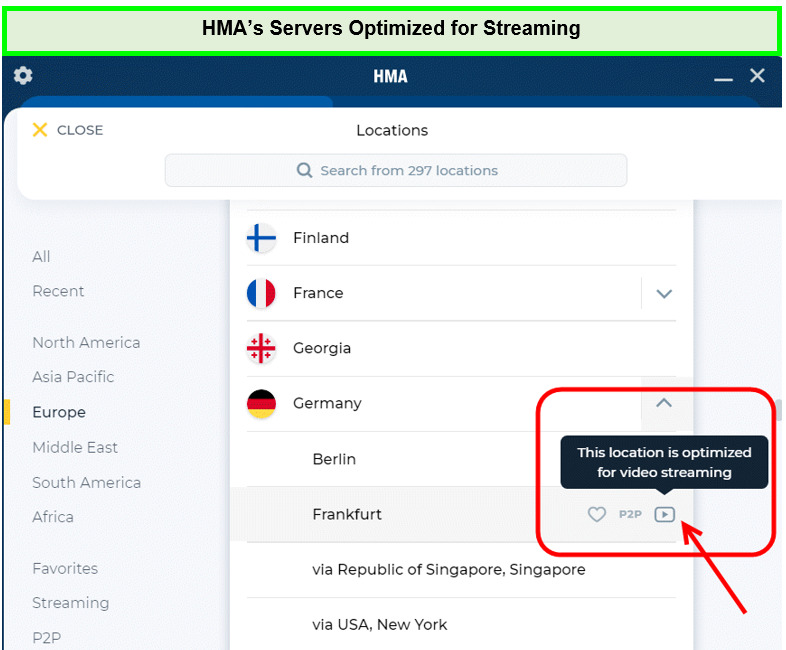786x650 pixels.
Task: Choose Georgia location
Action: click(461, 348)
